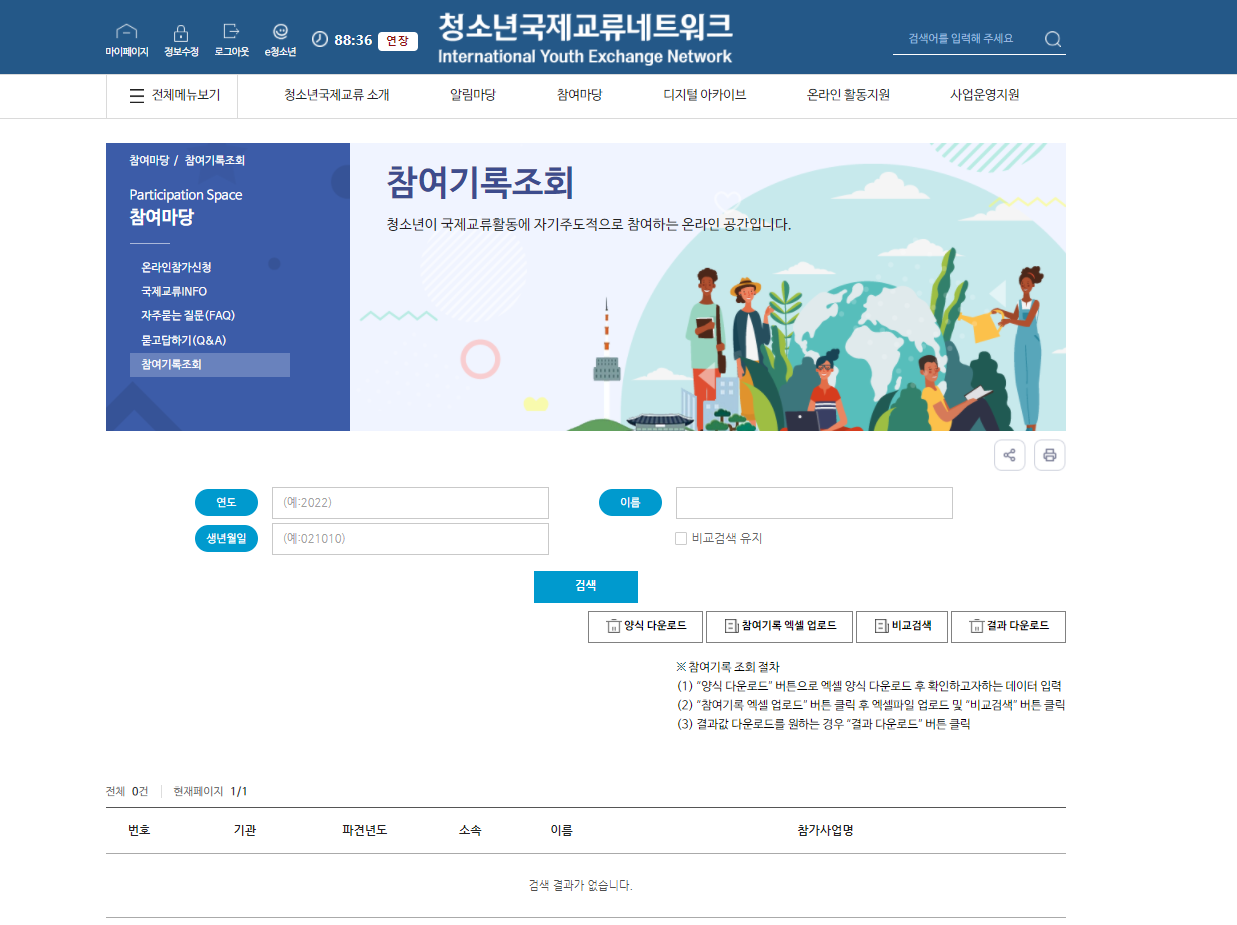The height and width of the screenshot is (925, 1237).
Task: Focus the 생년월일 input field
Action: (x=410, y=539)
